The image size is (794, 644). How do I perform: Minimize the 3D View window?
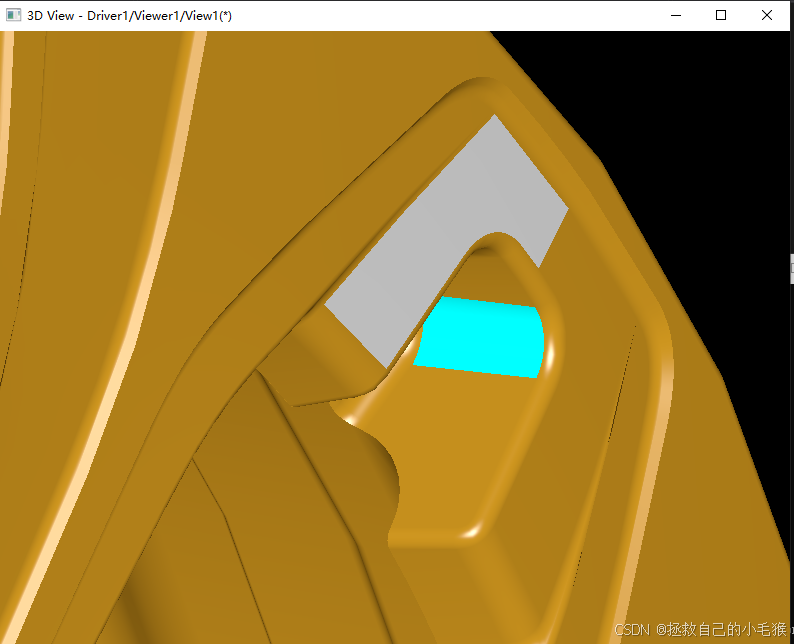coord(676,15)
